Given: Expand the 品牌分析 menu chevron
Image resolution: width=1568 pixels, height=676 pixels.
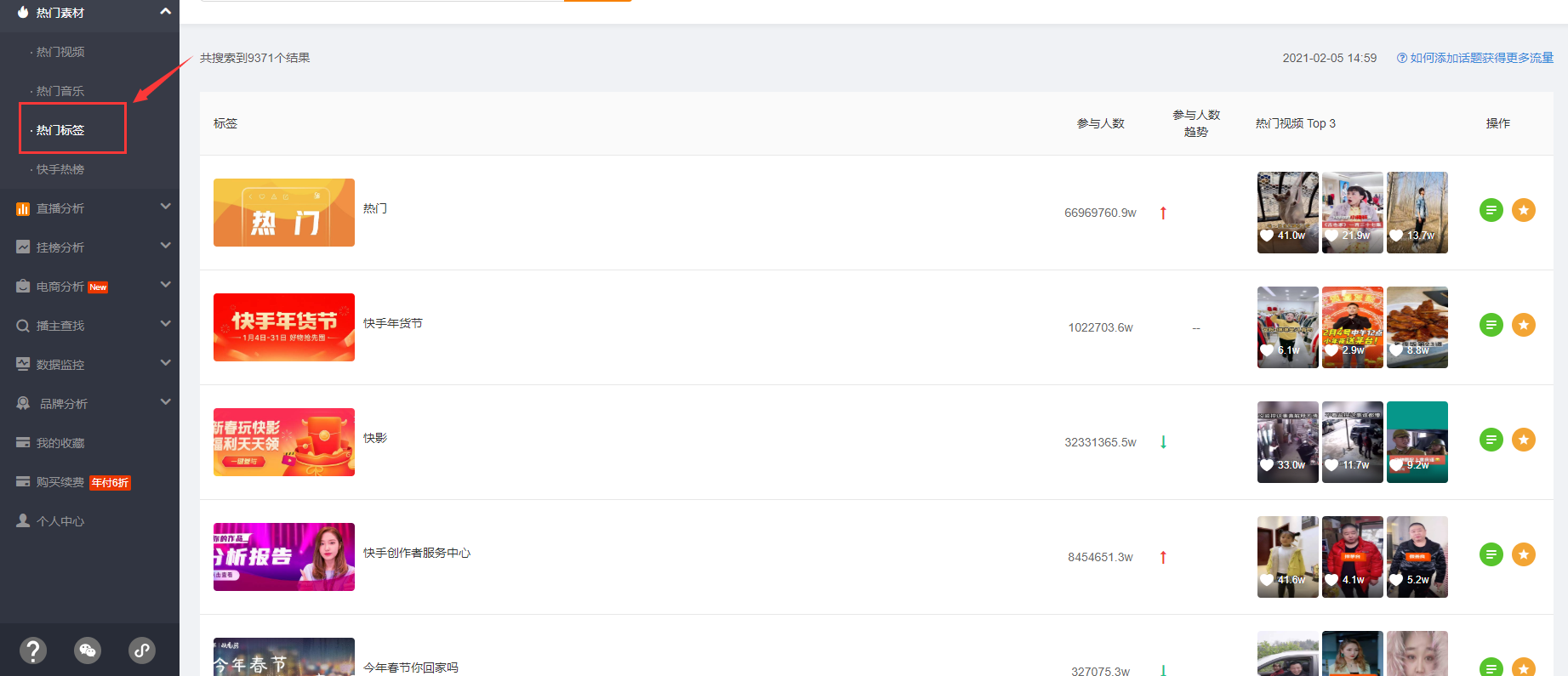Looking at the screenshot, I should pos(165,402).
